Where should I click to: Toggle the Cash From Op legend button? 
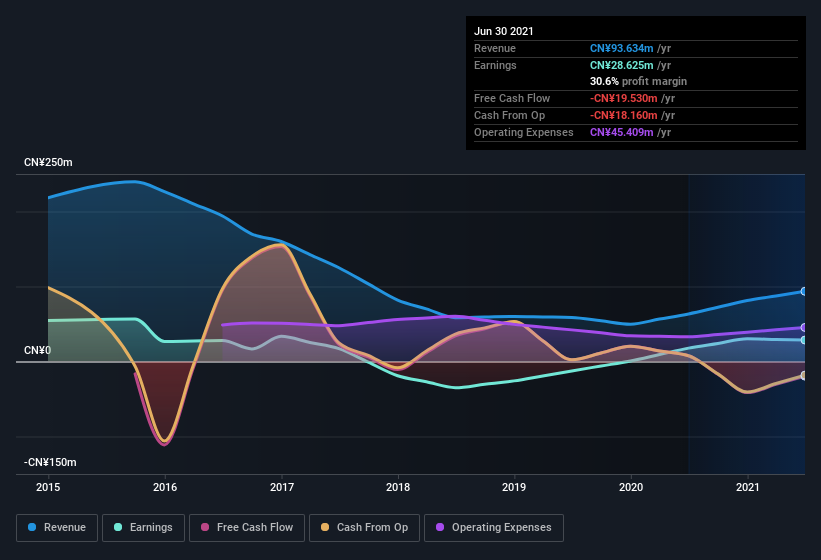pyautogui.click(x=364, y=528)
